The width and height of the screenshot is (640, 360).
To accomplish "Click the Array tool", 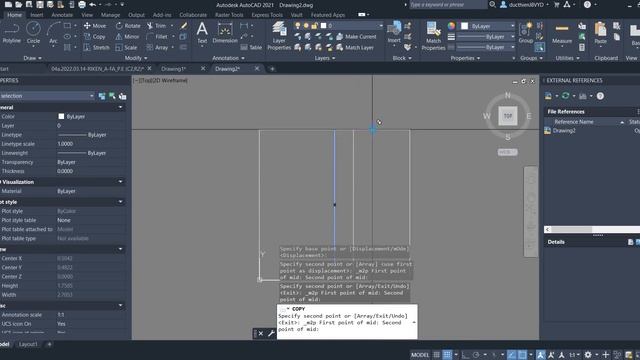I will tap(158, 47).
